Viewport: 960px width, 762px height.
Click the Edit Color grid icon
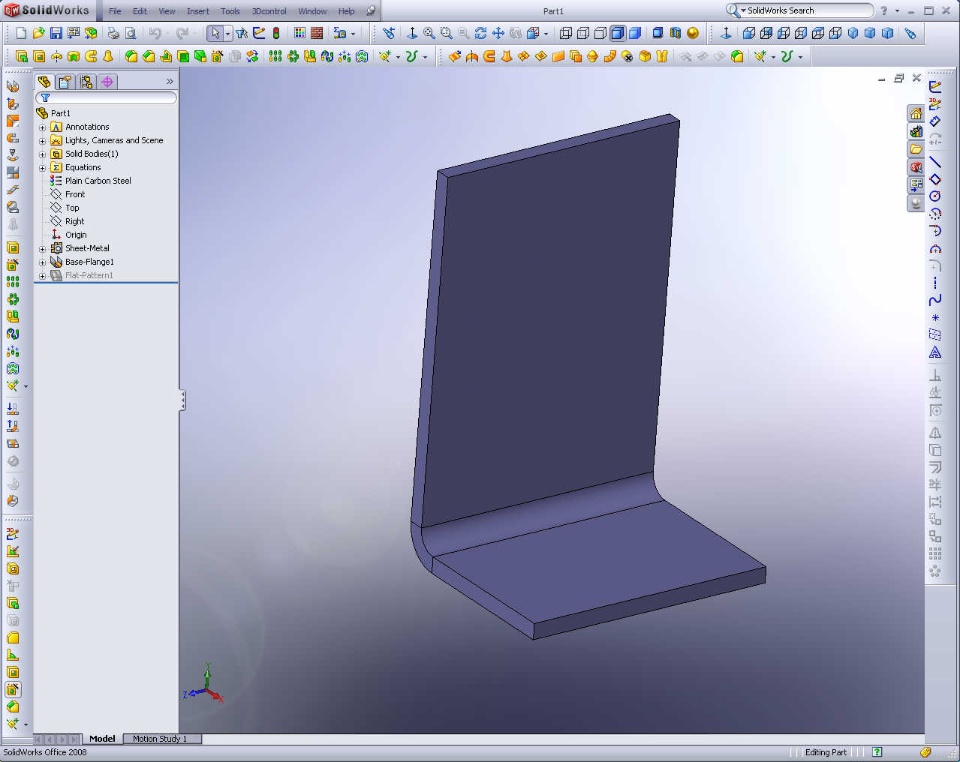coord(299,33)
